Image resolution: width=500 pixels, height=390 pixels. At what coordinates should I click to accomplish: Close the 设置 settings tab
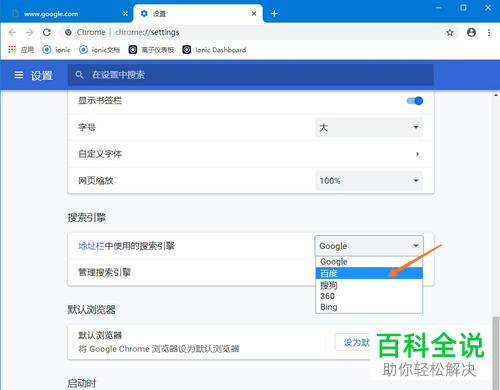tap(254, 14)
